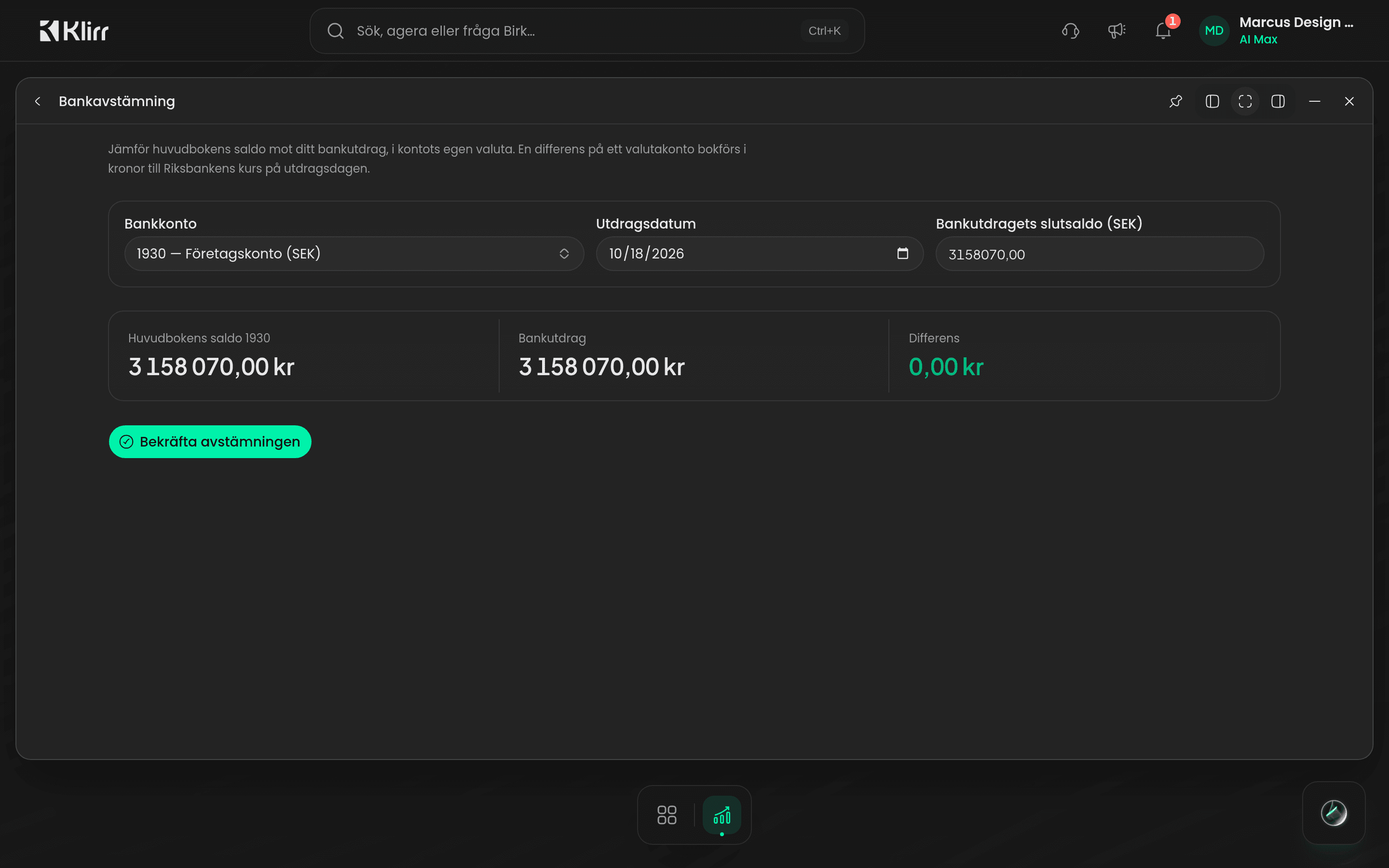1389x868 pixels.
Task: Click the MD avatar
Action: [x=1214, y=31]
